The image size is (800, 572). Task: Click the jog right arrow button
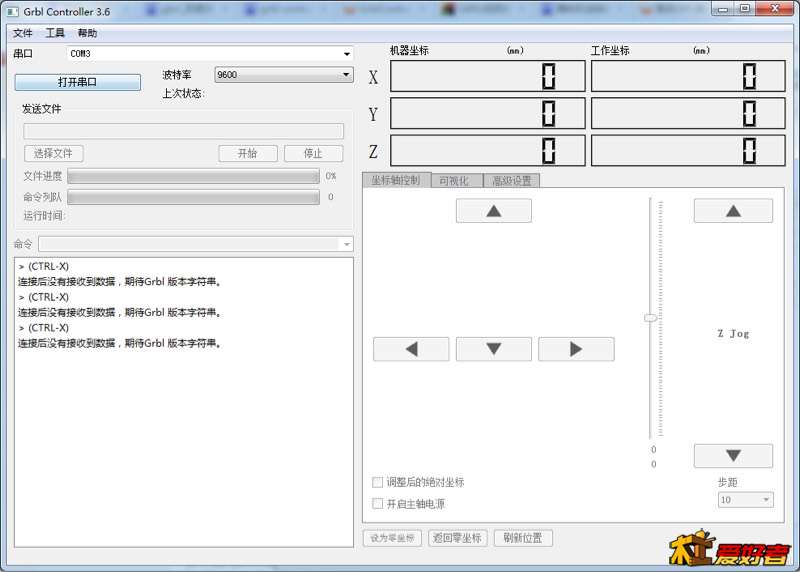point(576,349)
